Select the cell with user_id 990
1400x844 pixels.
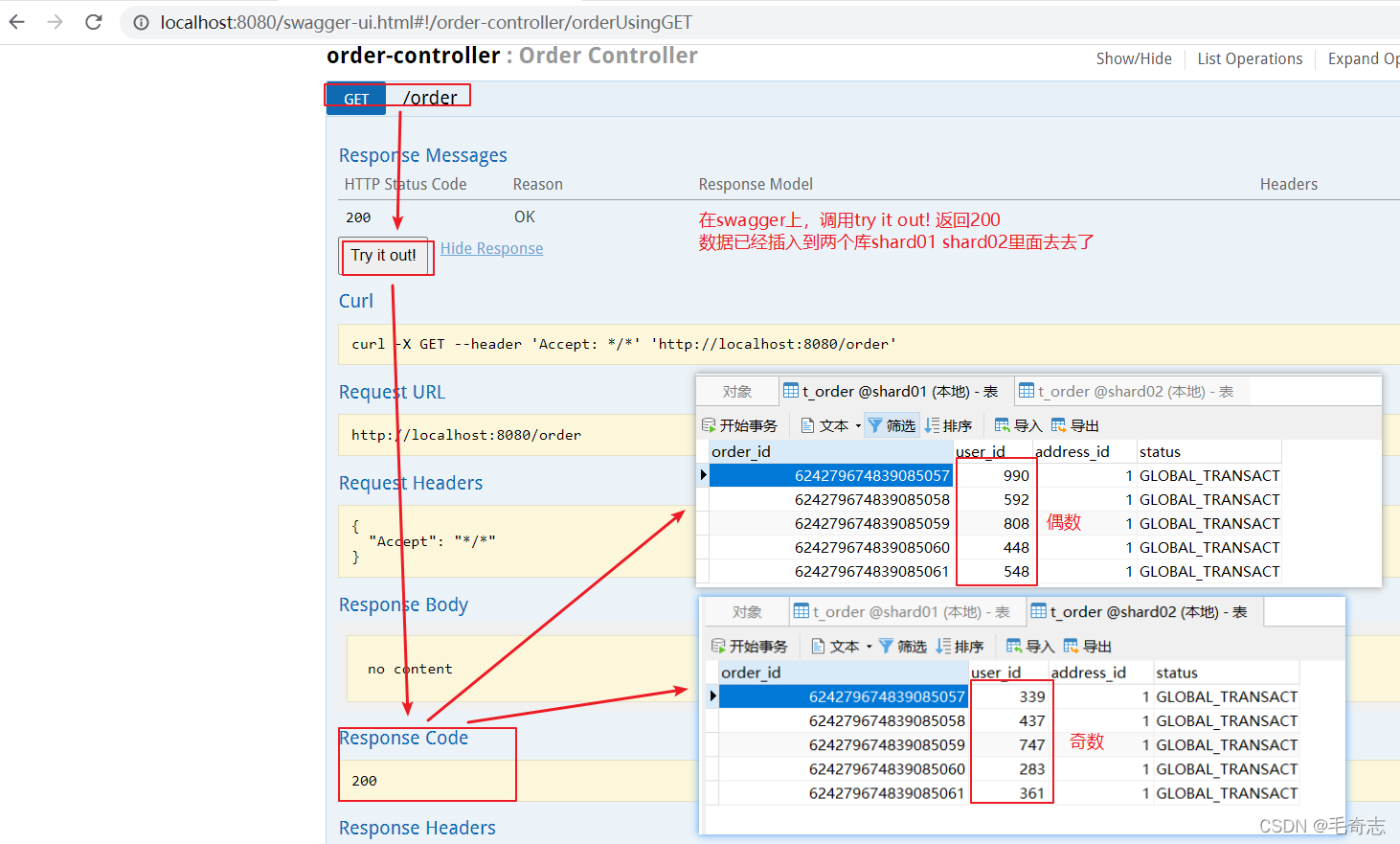994,476
